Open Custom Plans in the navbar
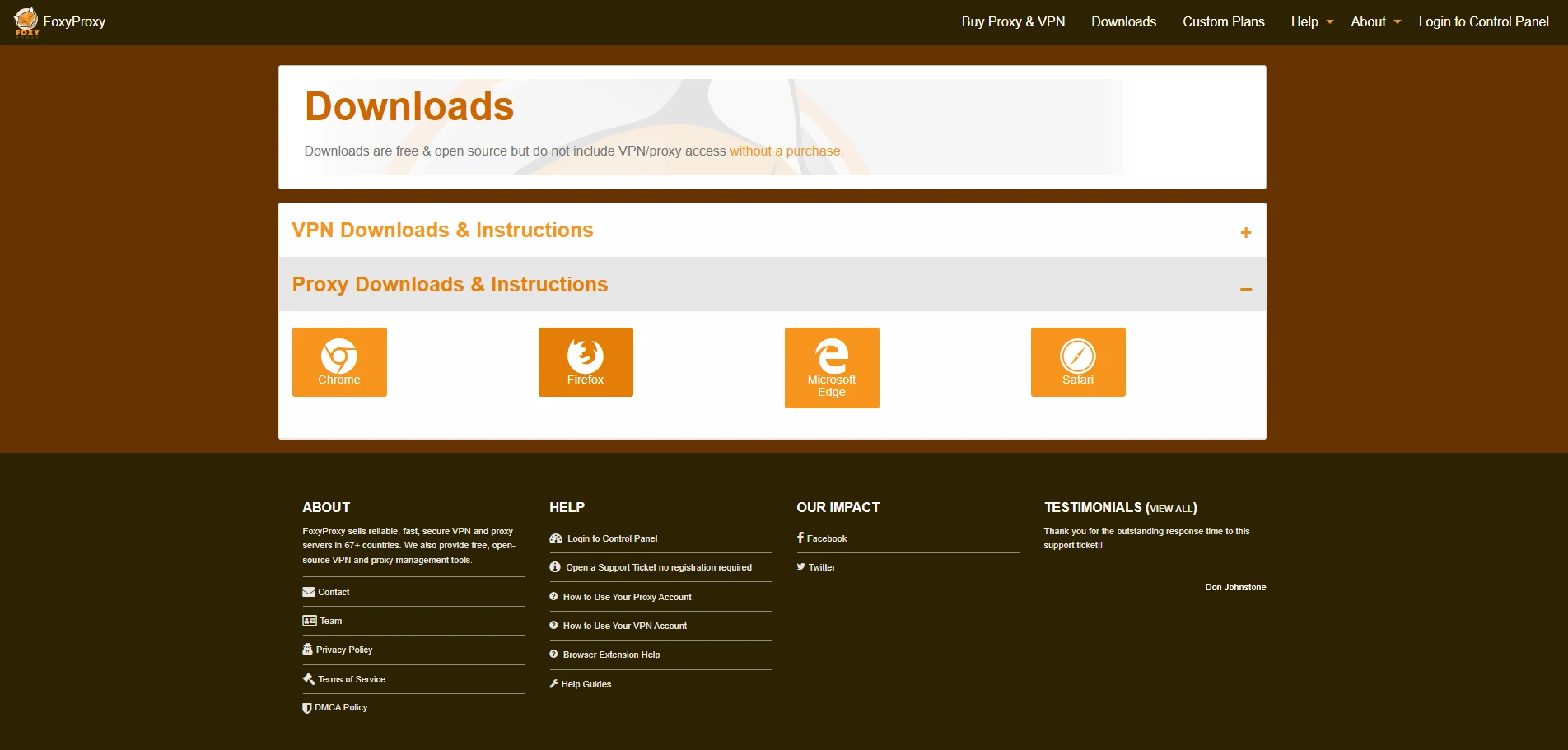 pyautogui.click(x=1224, y=22)
